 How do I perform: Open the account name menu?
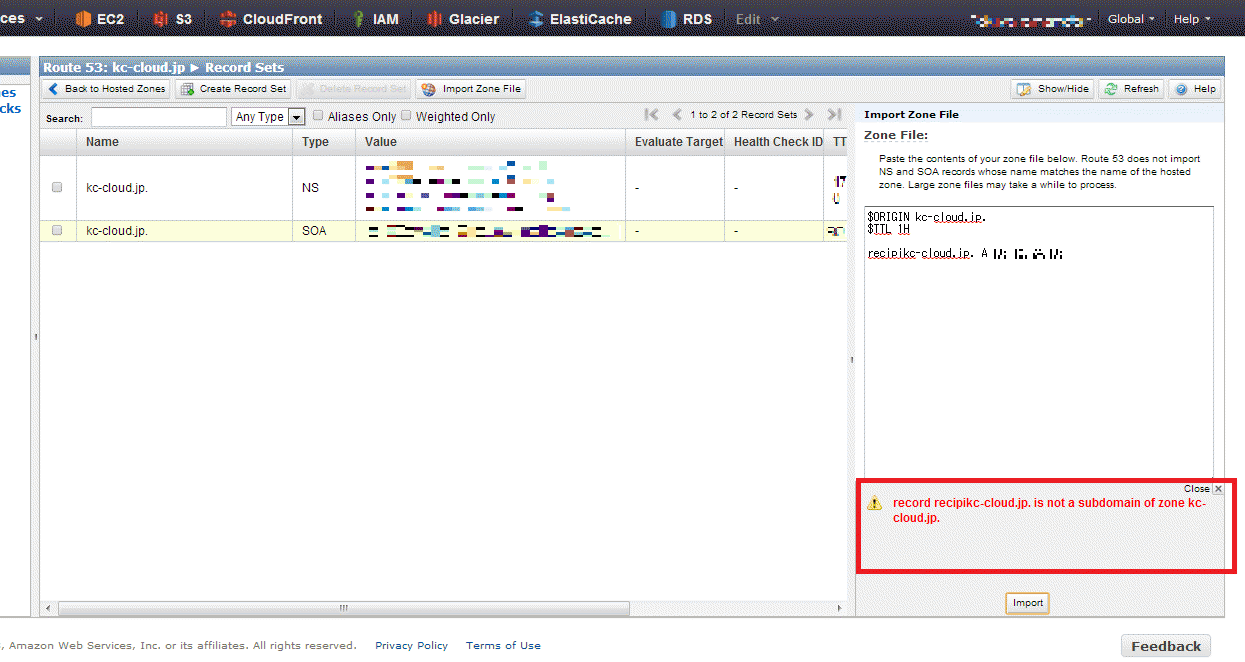tap(1031, 19)
